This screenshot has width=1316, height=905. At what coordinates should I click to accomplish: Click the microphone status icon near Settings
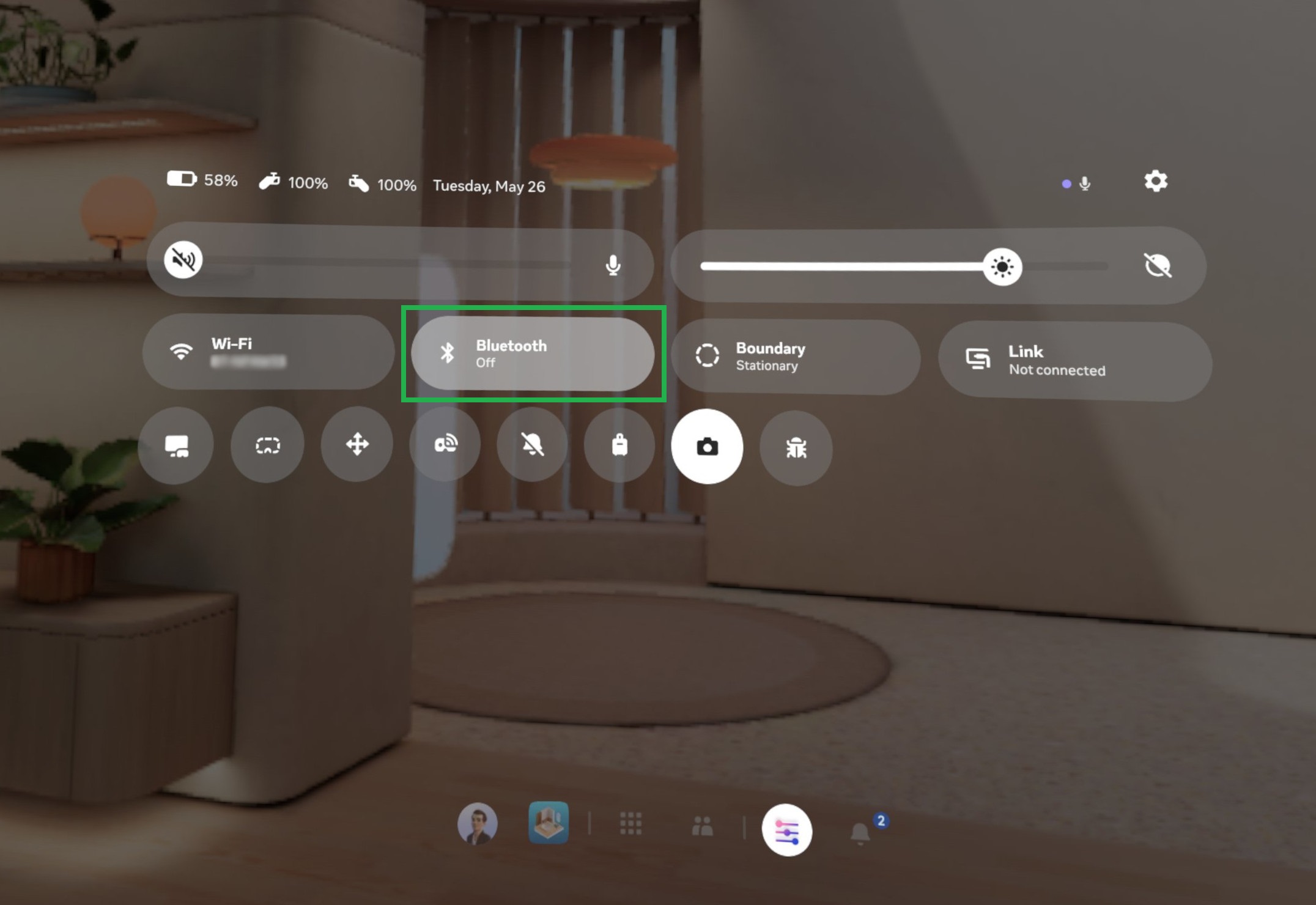tap(1085, 183)
